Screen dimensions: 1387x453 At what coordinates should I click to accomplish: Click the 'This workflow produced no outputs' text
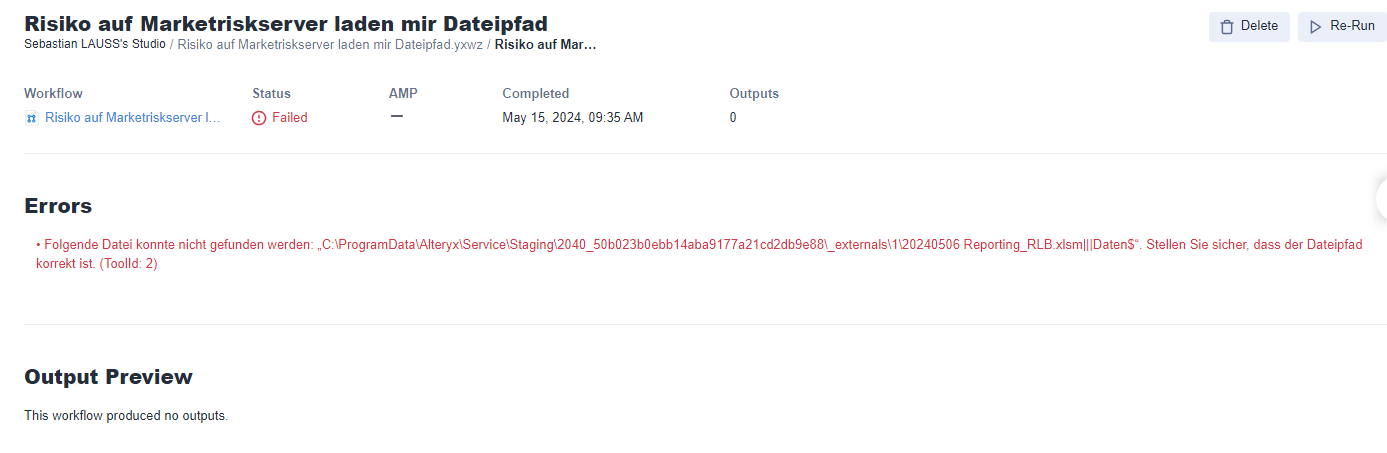point(126,415)
